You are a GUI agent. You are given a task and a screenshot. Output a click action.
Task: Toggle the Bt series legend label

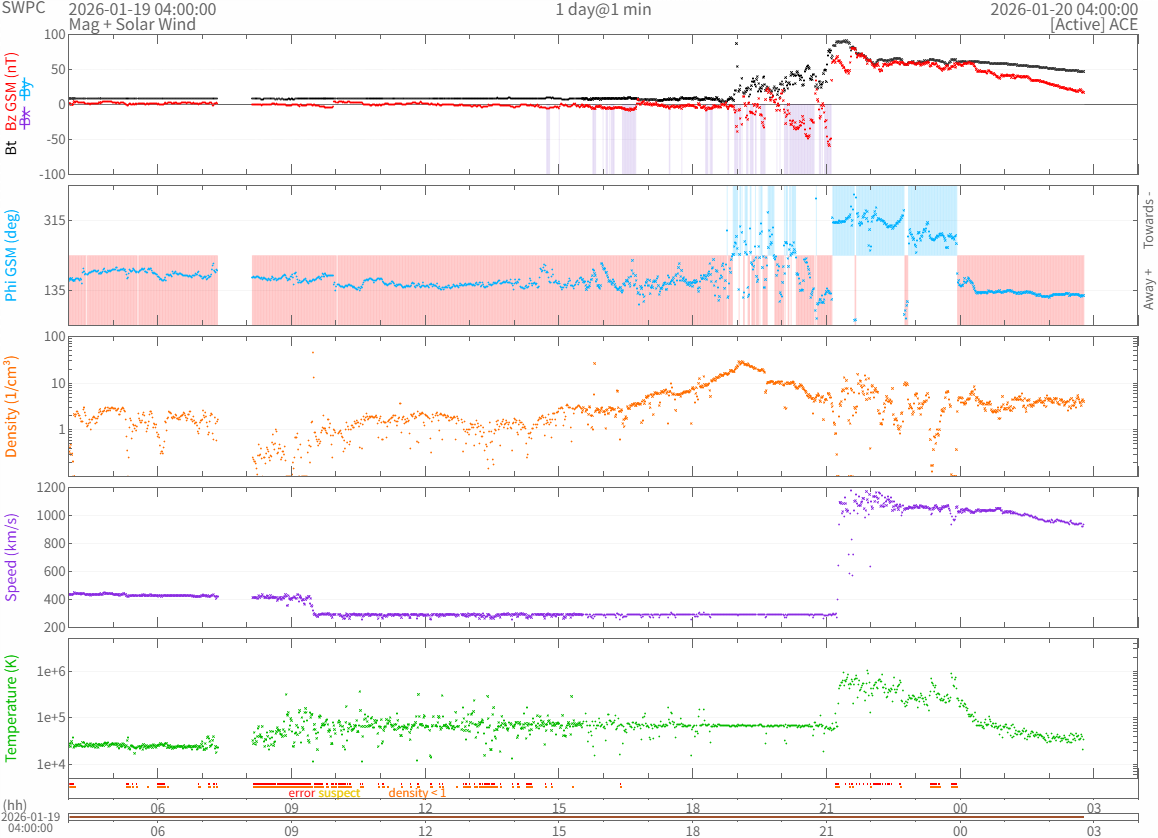click(x=12, y=147)
